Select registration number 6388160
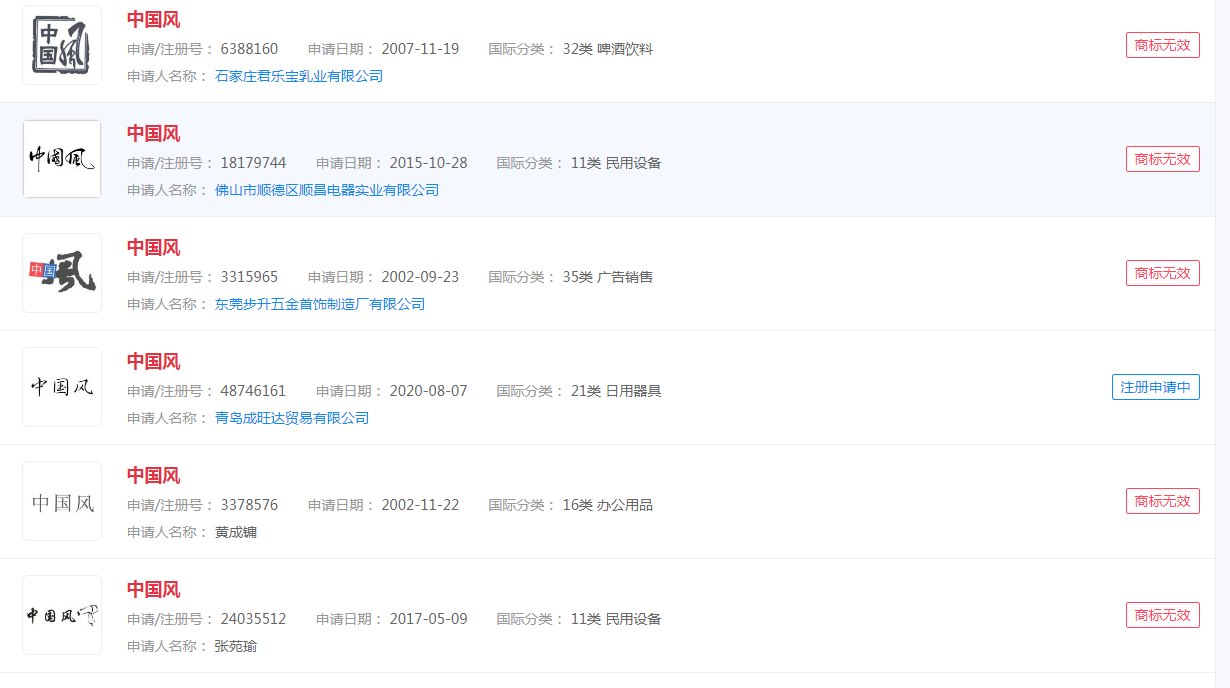Image resolution: width=1230 pixels, height=688 pixels. point(249,49)
